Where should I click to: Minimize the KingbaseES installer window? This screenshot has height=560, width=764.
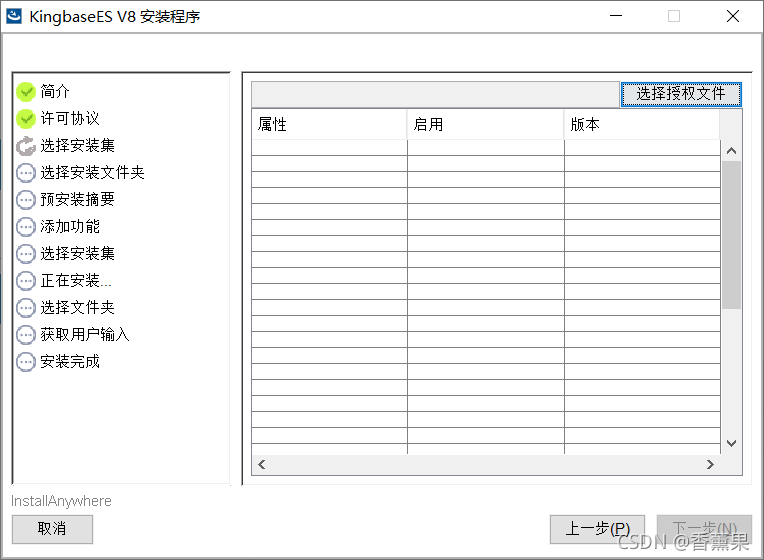[x=616, y=16]
